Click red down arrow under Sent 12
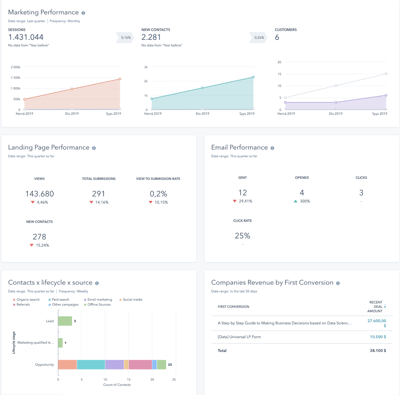The height and width of the screenshot is (395, 400). 235,201
